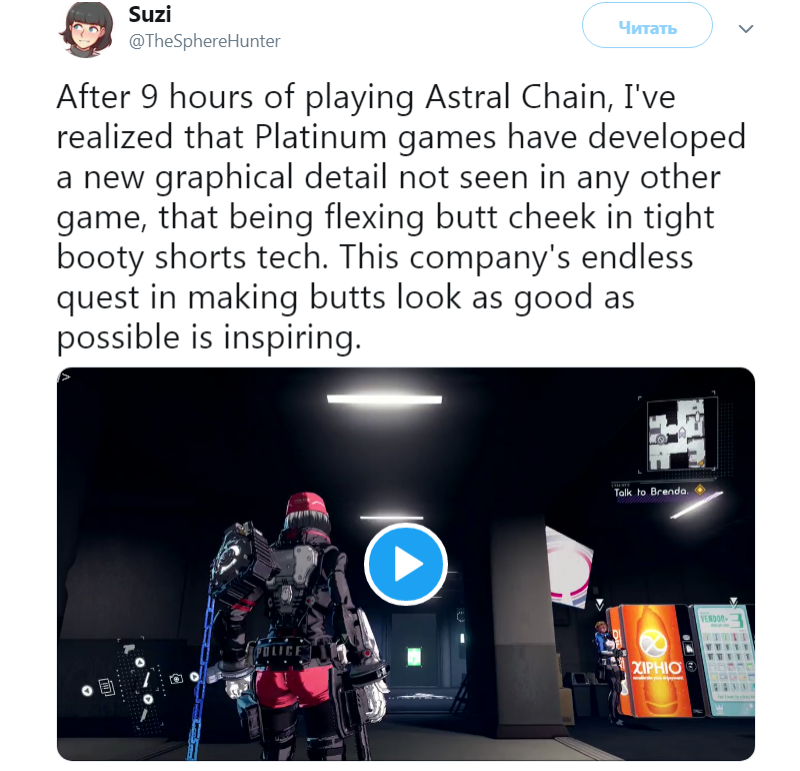Image resolution: width=800 pixels, height=771 pixels.
Task: Click the yellow diamond objective marker
Action: [x=700, y=490]
